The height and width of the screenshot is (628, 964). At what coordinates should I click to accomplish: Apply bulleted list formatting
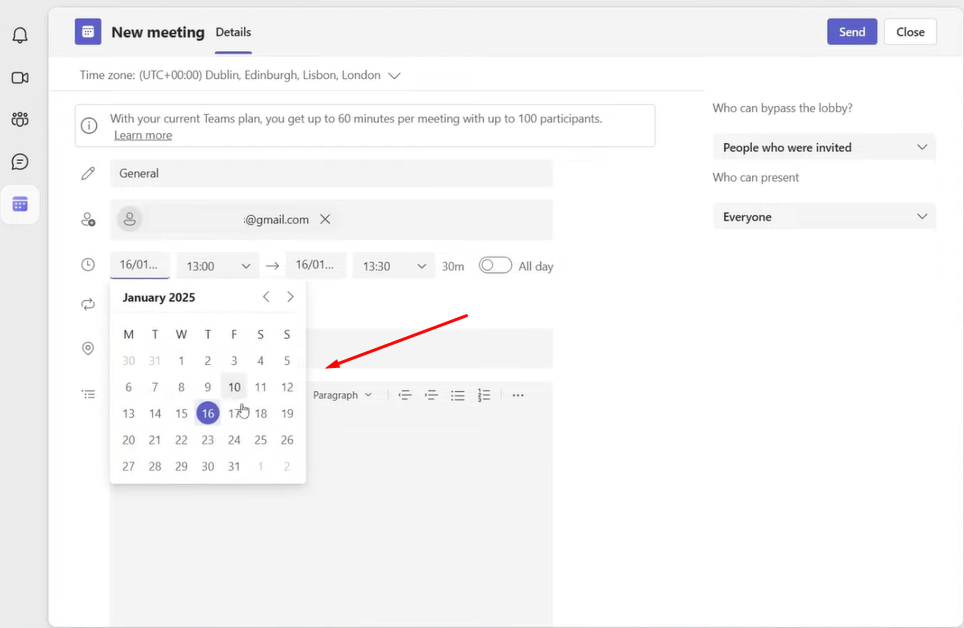457,395
